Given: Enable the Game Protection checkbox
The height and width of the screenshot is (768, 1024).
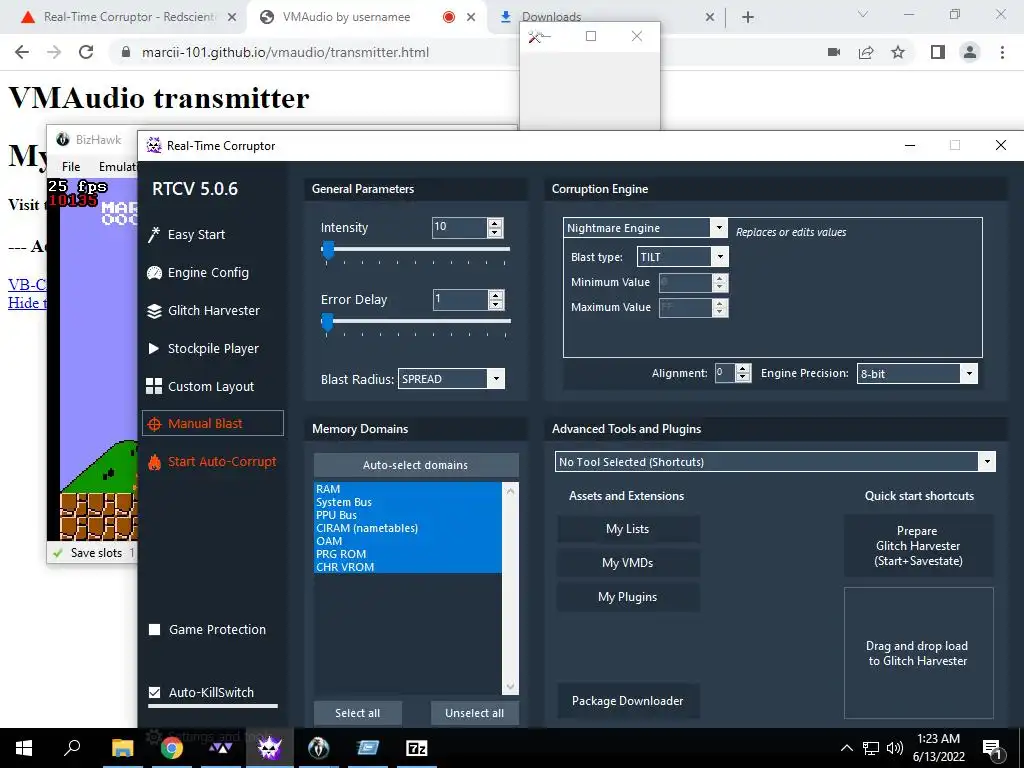Looking at the screenshot, I should [x=155, y=630].
